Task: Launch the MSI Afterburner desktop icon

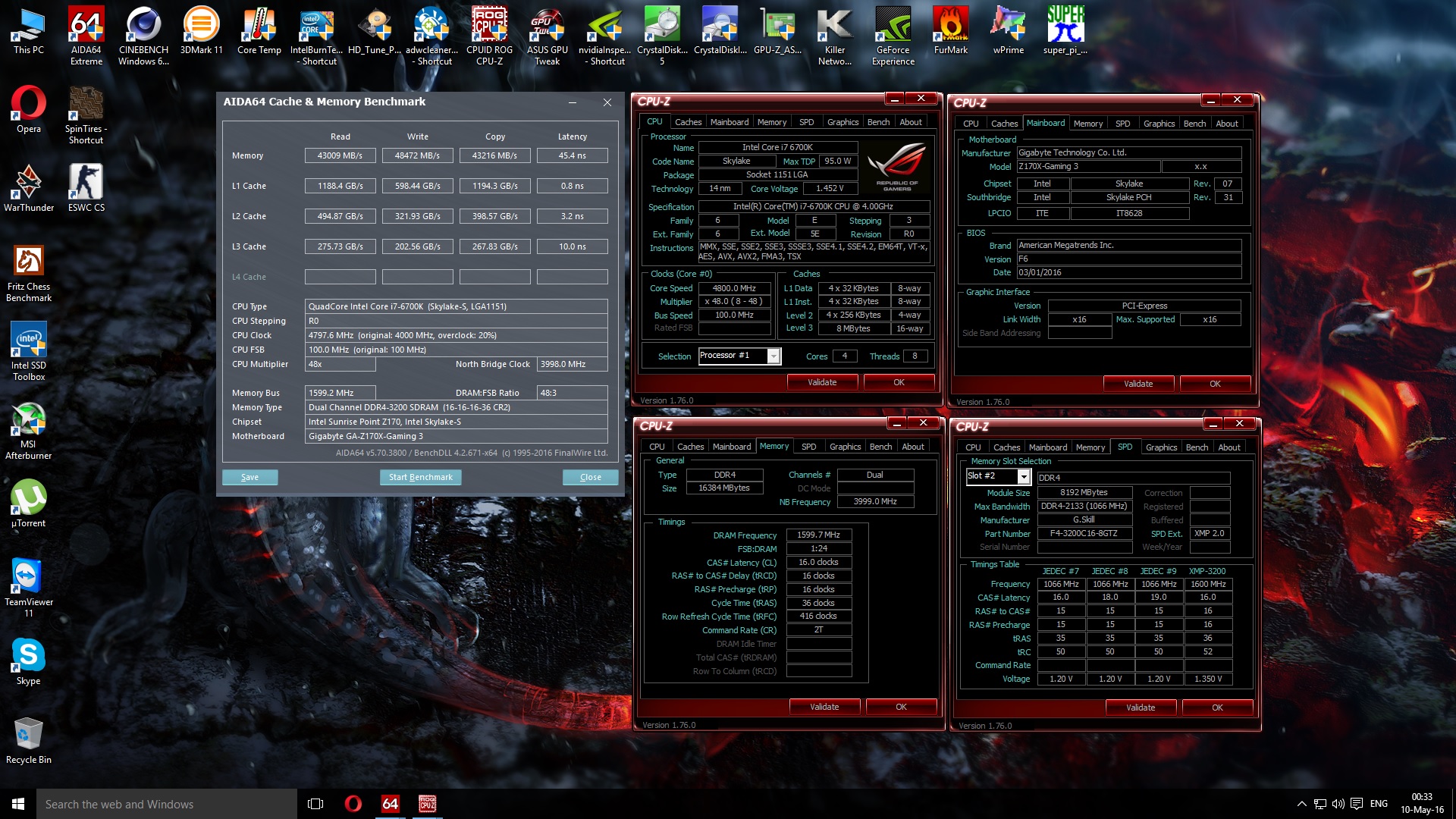Action: (x=29, y=430)
